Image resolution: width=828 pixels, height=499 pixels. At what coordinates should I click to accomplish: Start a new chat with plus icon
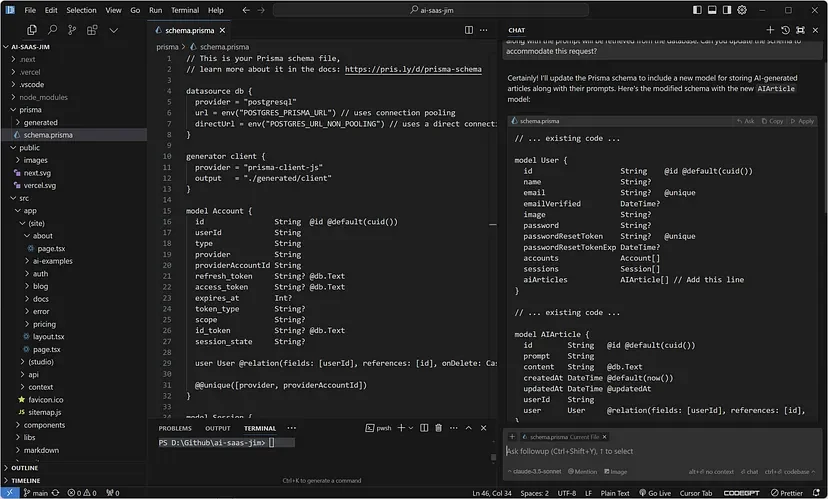pos(770,30)
